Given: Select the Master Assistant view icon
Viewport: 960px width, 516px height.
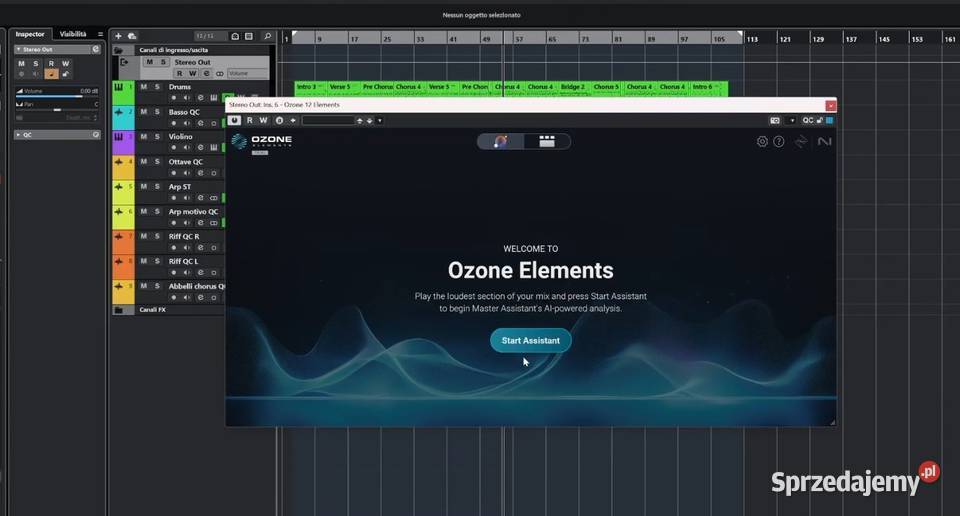Looking at the screenshot, I should click(x=500, y=141).
